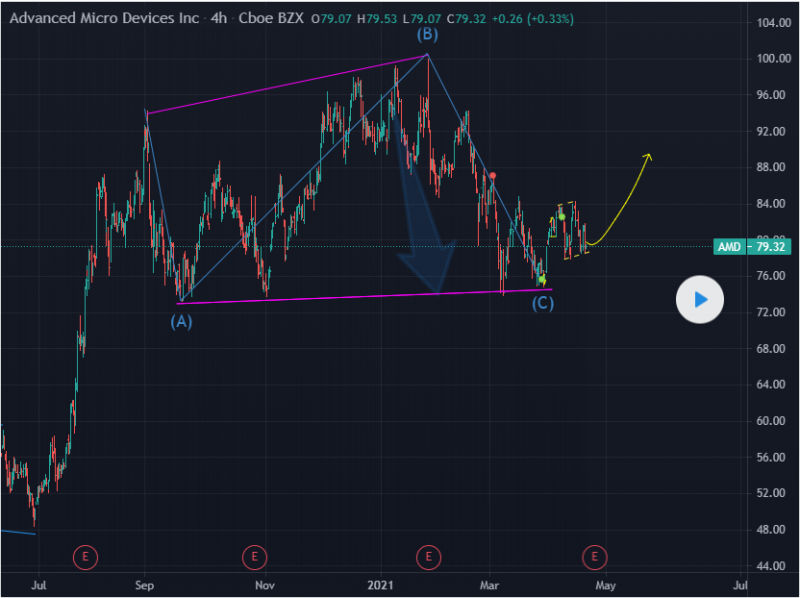Select the (C) wave label
The image size is (800, 598).
pos(542,303)
